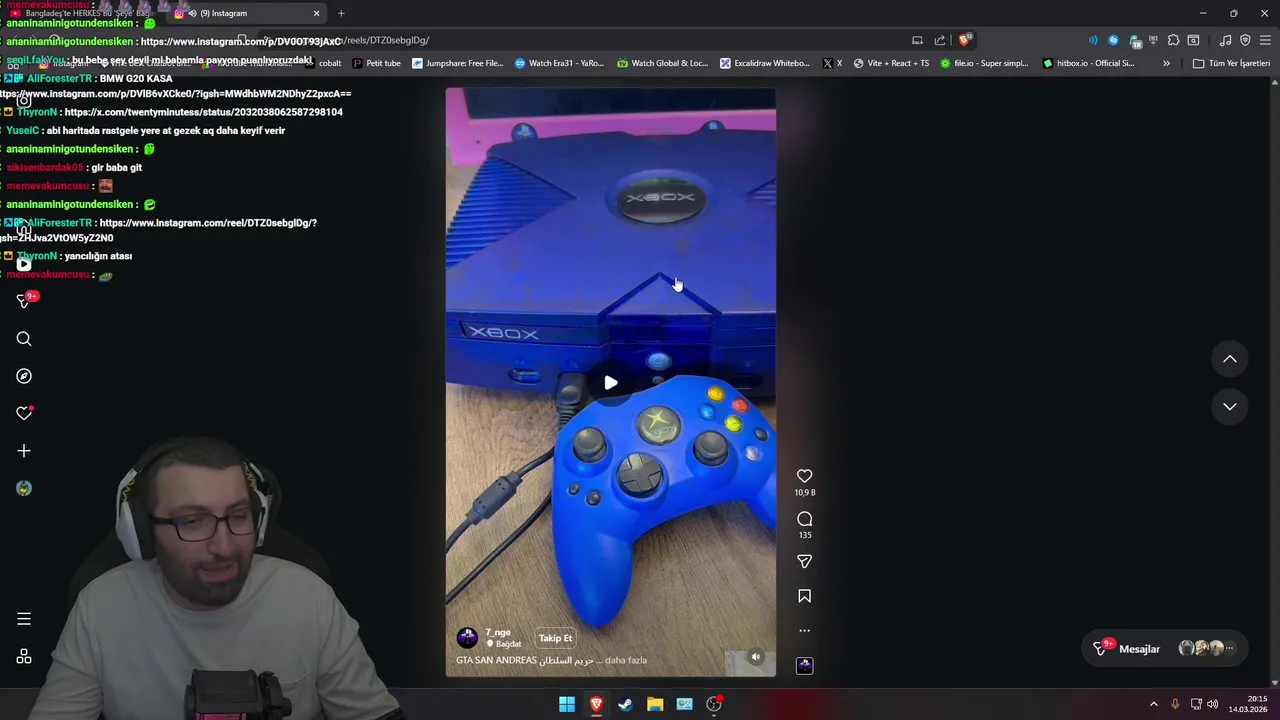1280x720 pixels.
Task: Open the reel's audio thumbnail
Action: [x=804, y=665]
